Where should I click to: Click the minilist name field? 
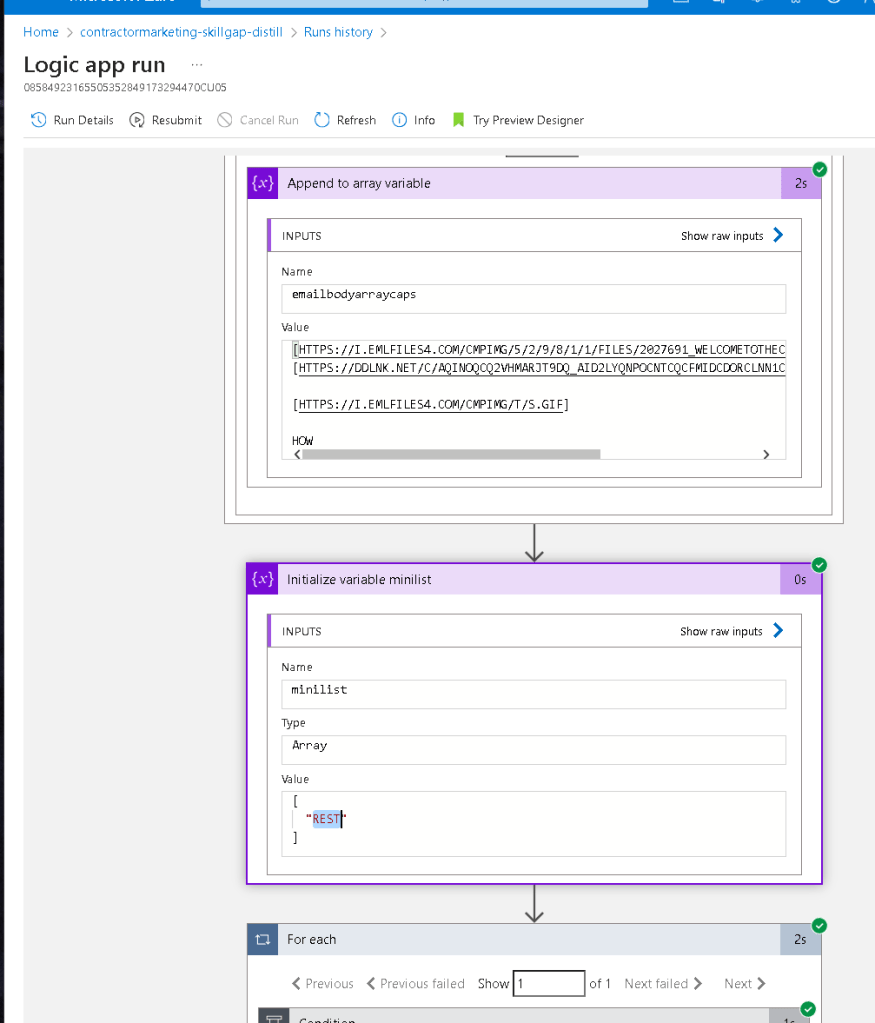pyautogui.click(x=533, y=694)
